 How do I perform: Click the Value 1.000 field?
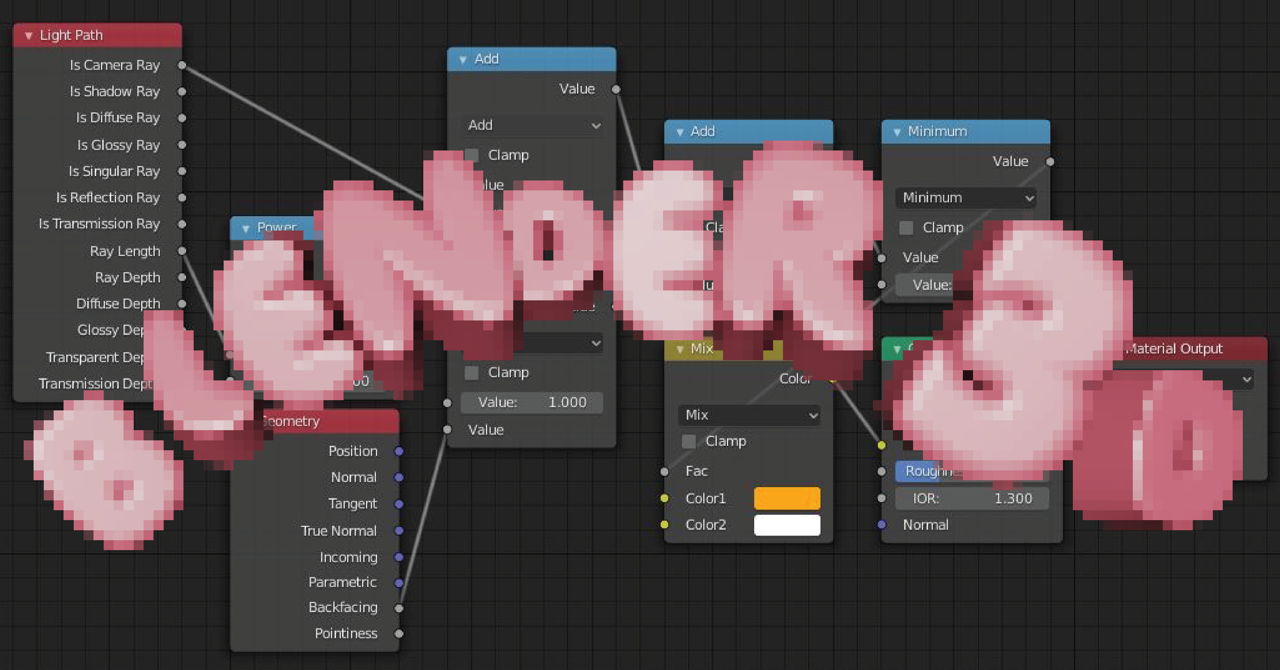[x=532, y=402]
